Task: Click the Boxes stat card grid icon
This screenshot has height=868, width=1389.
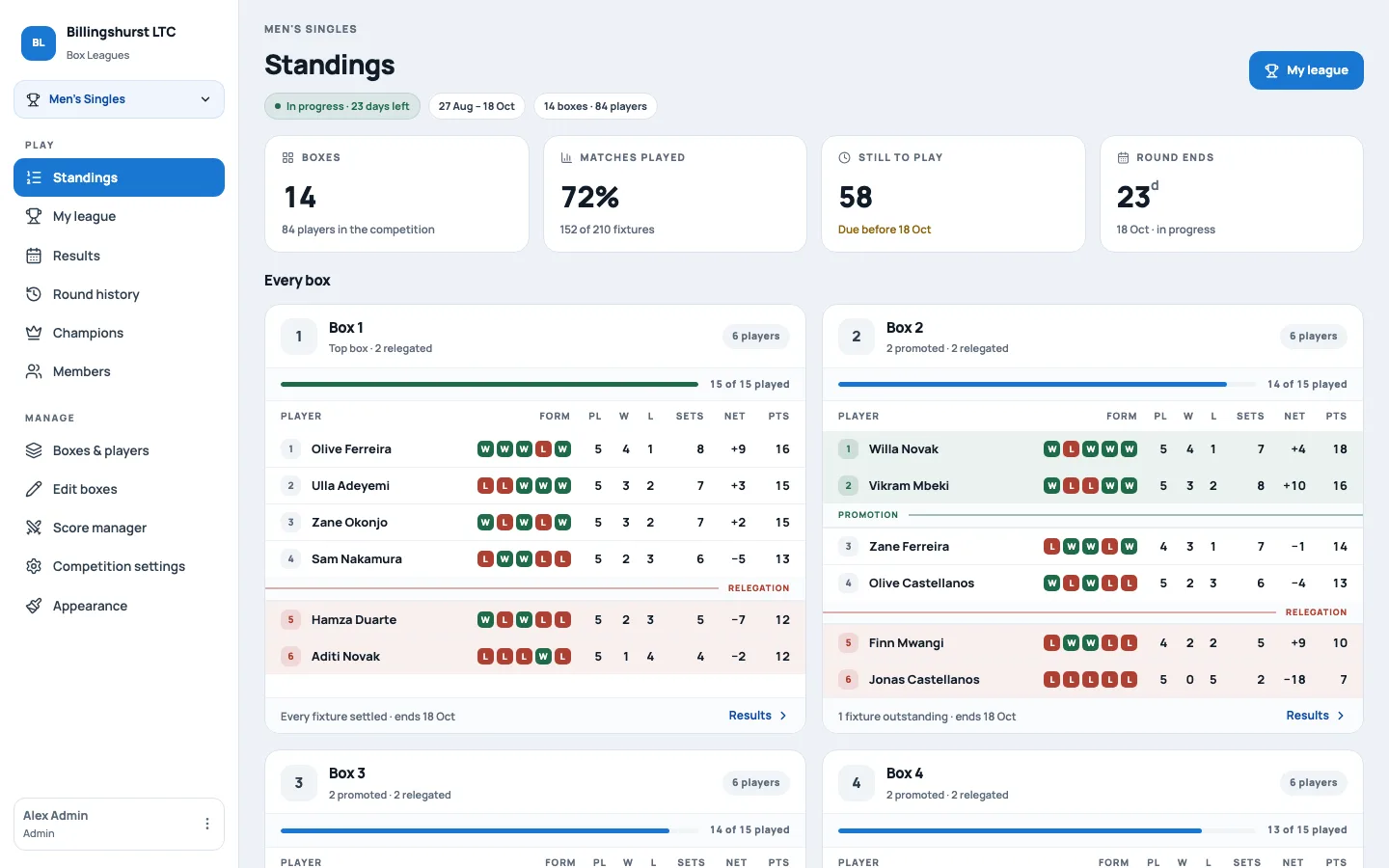Action: (x=287, y=157)
